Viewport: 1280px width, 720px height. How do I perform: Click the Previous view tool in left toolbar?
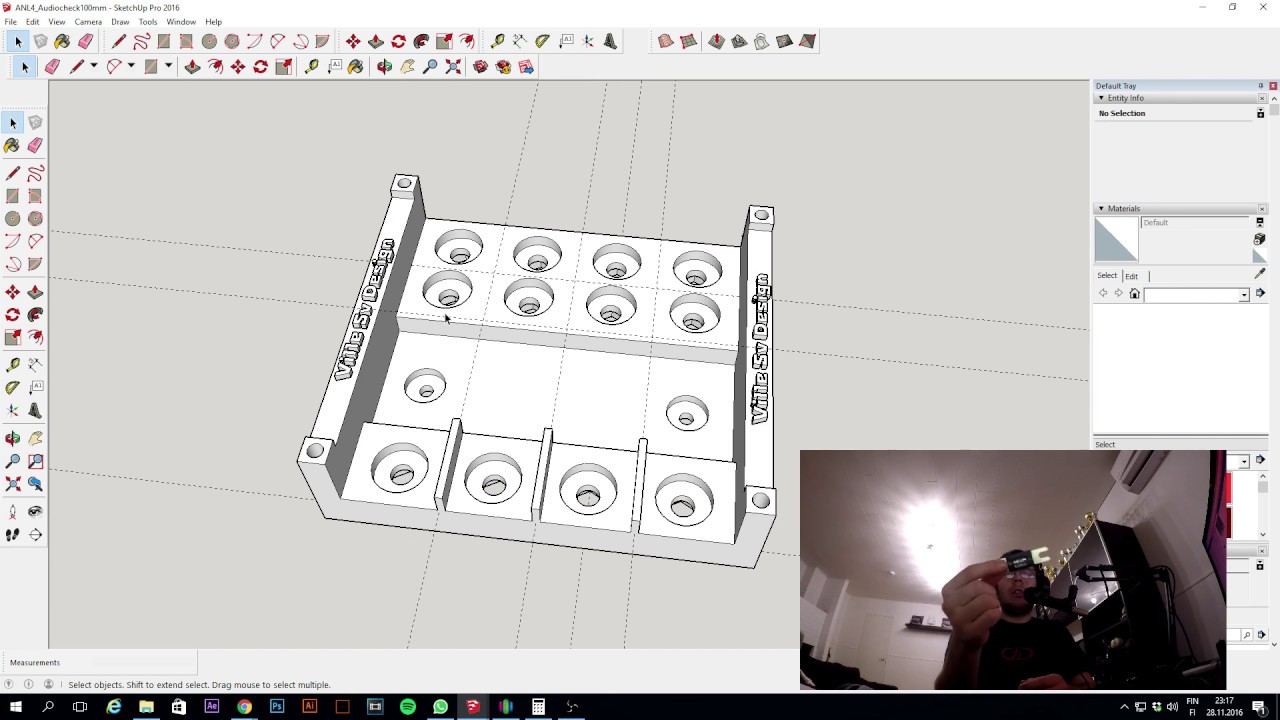click(35, 484)
